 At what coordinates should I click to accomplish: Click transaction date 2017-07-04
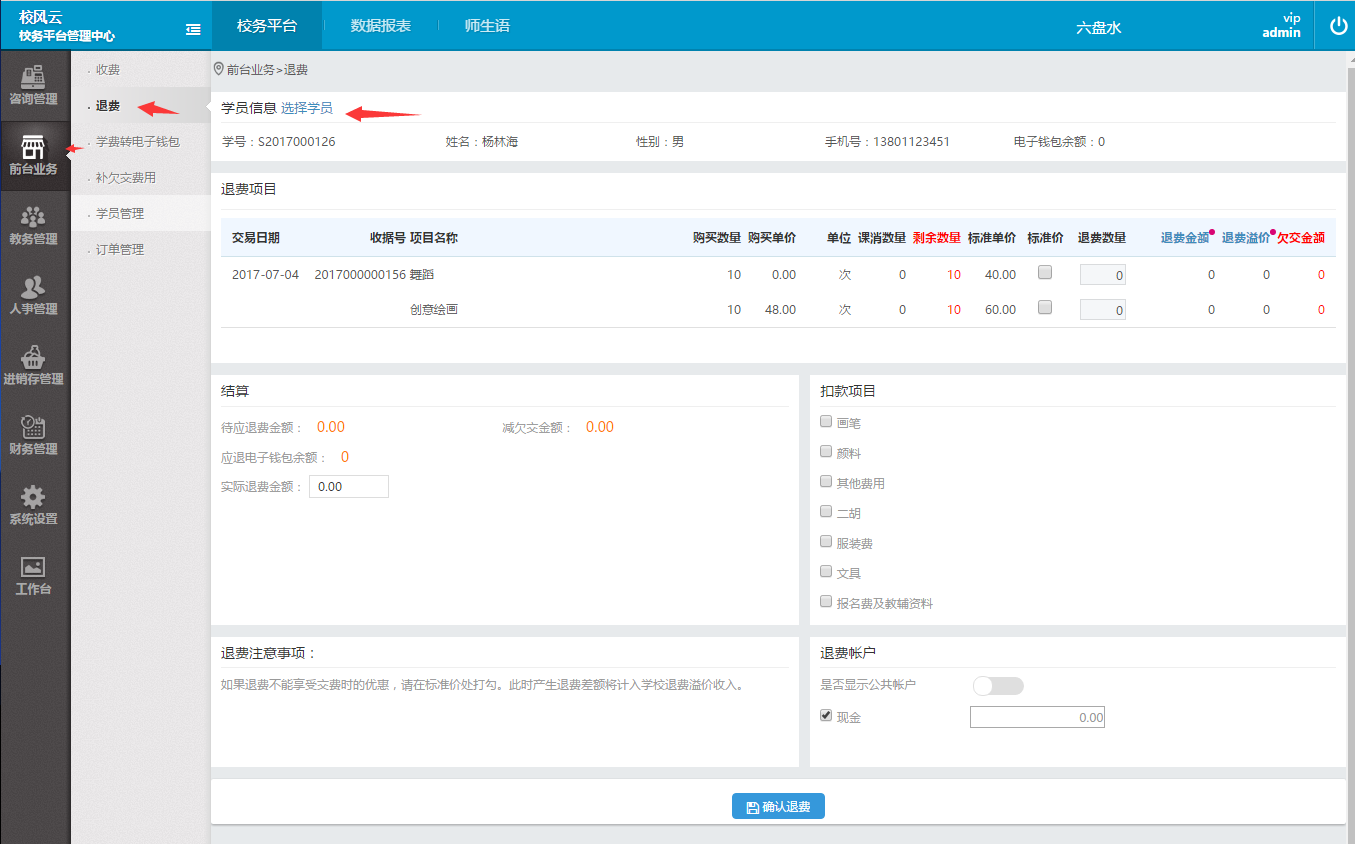(x=265, y=275)
